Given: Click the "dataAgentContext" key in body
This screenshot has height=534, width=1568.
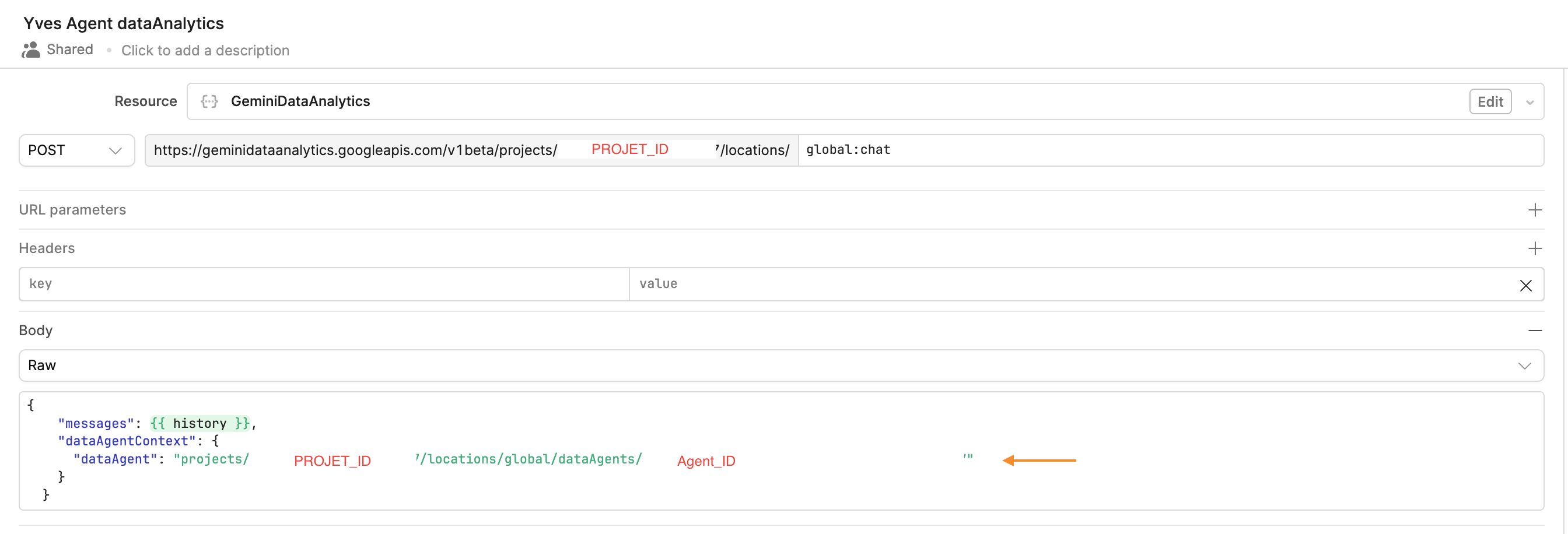Looking at the screenshot, I should 127,441.
